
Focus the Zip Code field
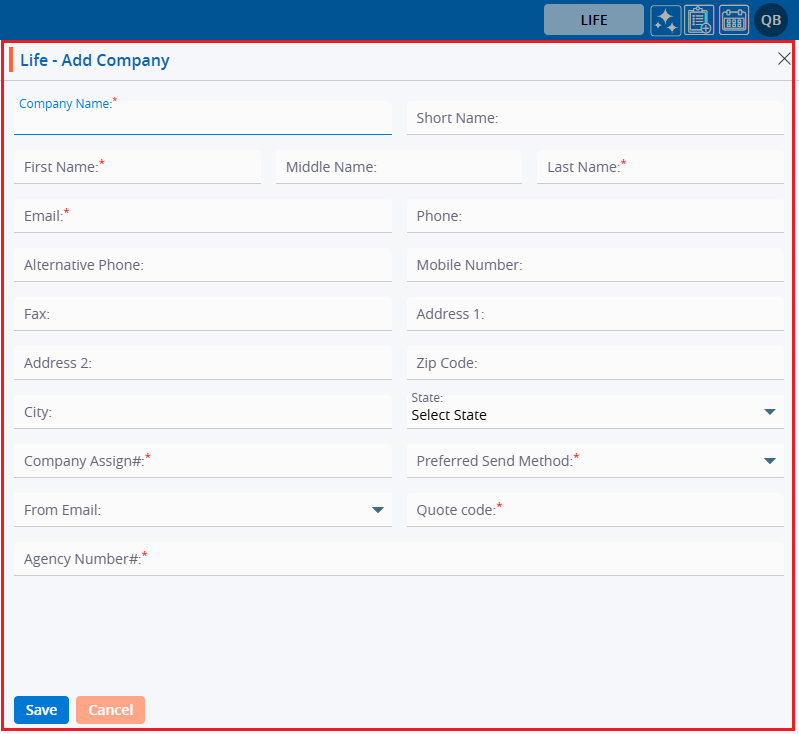click(x=595, y=363)
